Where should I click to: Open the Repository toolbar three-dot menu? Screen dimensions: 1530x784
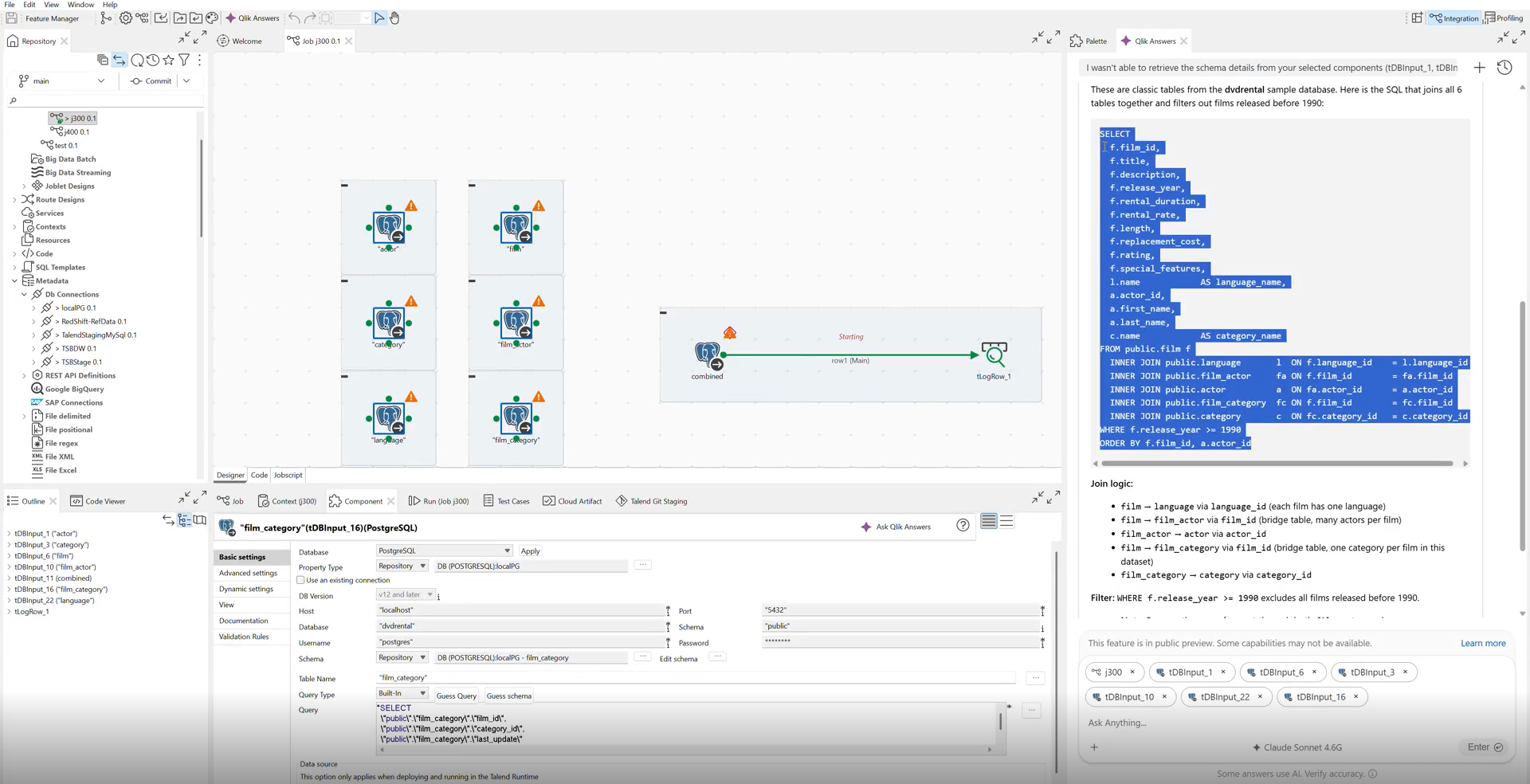click(x=199, y=60)
